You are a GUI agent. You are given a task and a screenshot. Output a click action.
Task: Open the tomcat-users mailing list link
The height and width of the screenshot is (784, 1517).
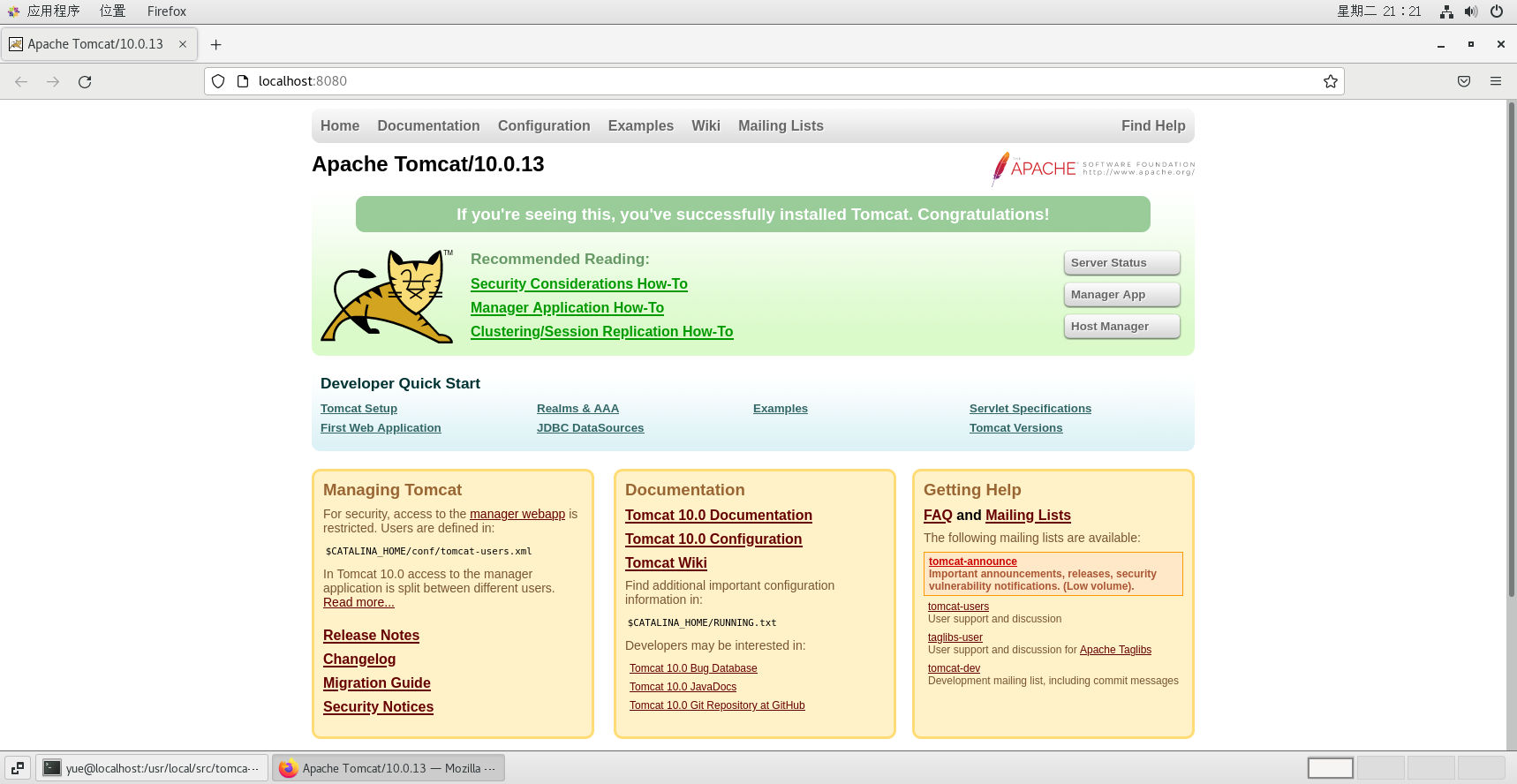tap(958, 607)
